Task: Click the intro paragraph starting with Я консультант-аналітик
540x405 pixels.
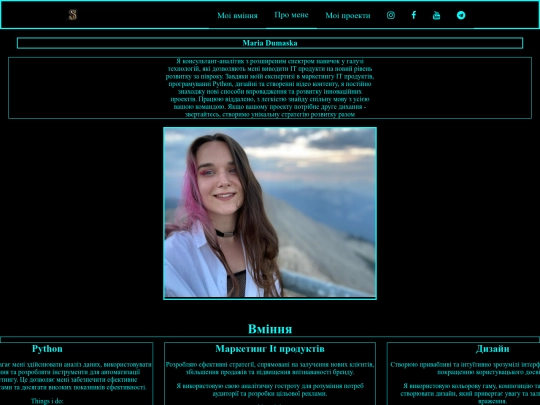Action: point(270,88)
